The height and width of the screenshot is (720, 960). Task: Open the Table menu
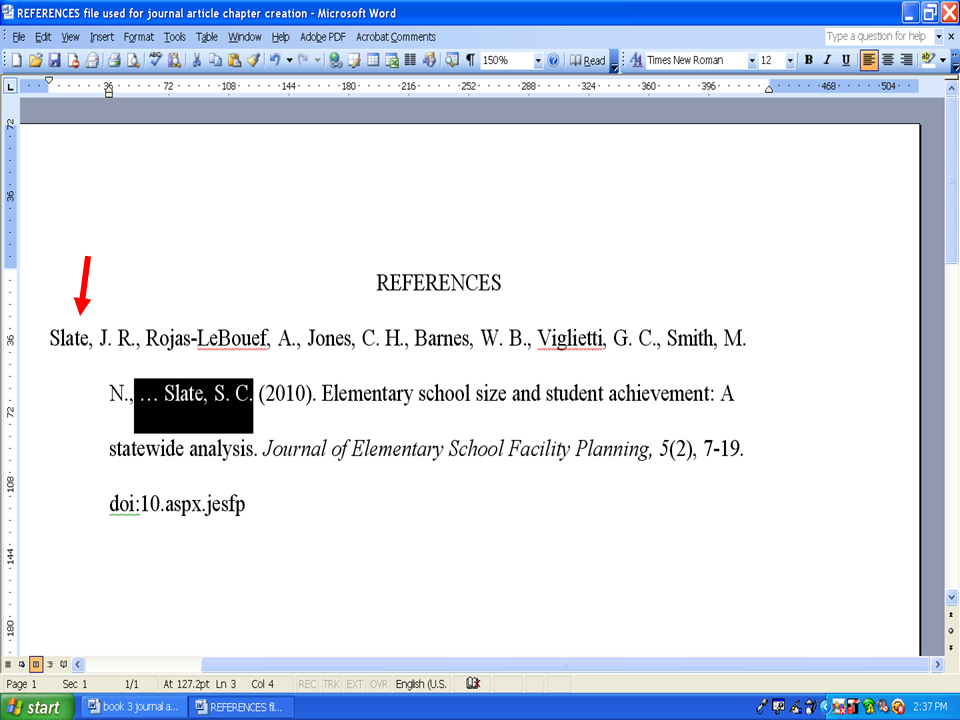coord(207,37)
